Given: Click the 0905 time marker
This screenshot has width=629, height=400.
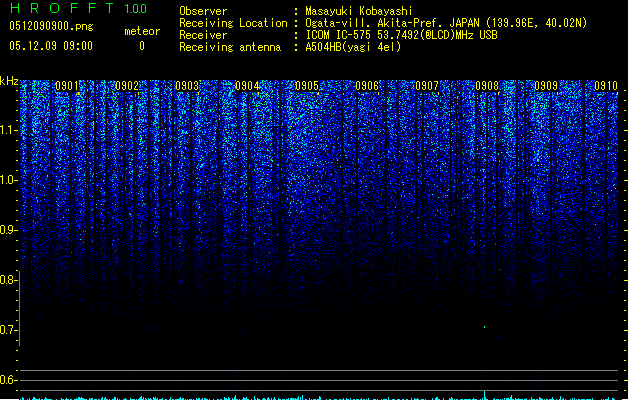Looking at the screenshot, I should point(307,86).
